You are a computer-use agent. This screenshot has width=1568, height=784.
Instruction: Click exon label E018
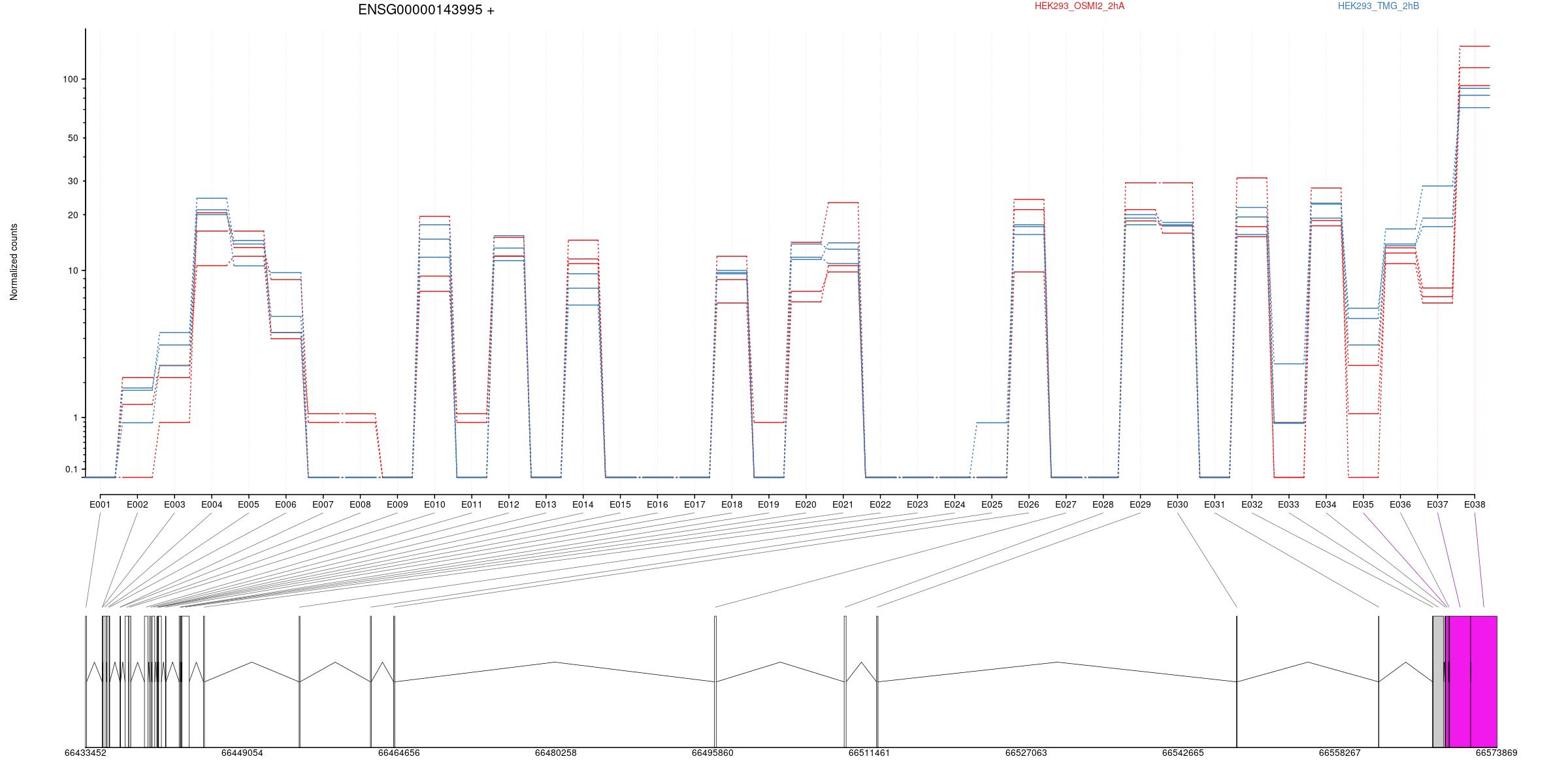click(x=732, y=504)
